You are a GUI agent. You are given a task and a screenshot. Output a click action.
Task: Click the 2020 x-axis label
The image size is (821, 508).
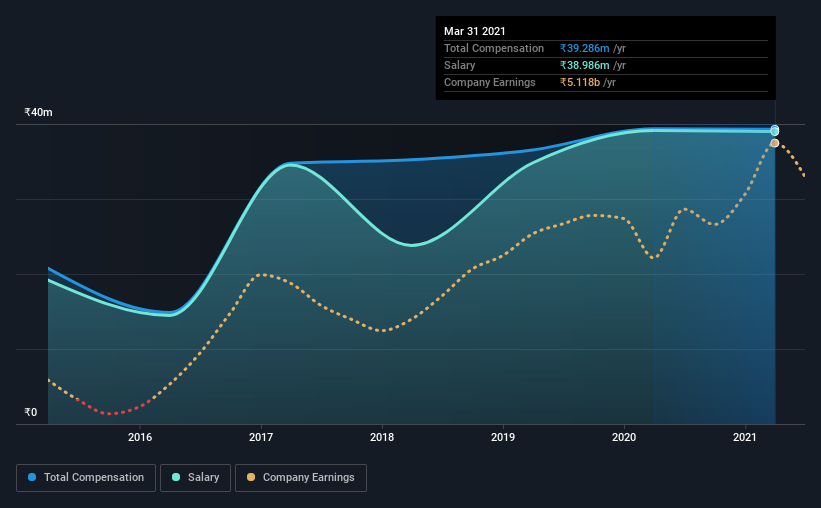tap(624, 437)
